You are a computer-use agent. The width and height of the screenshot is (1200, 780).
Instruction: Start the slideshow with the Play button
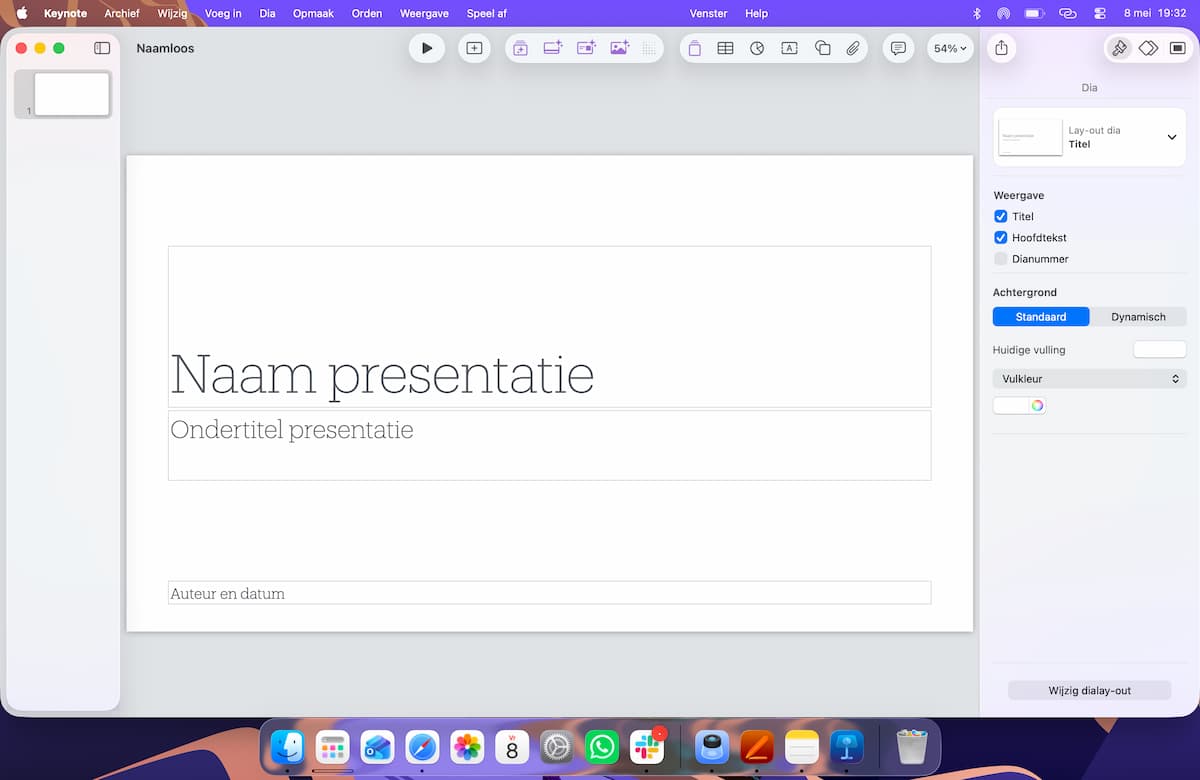(x=427, y=48)
